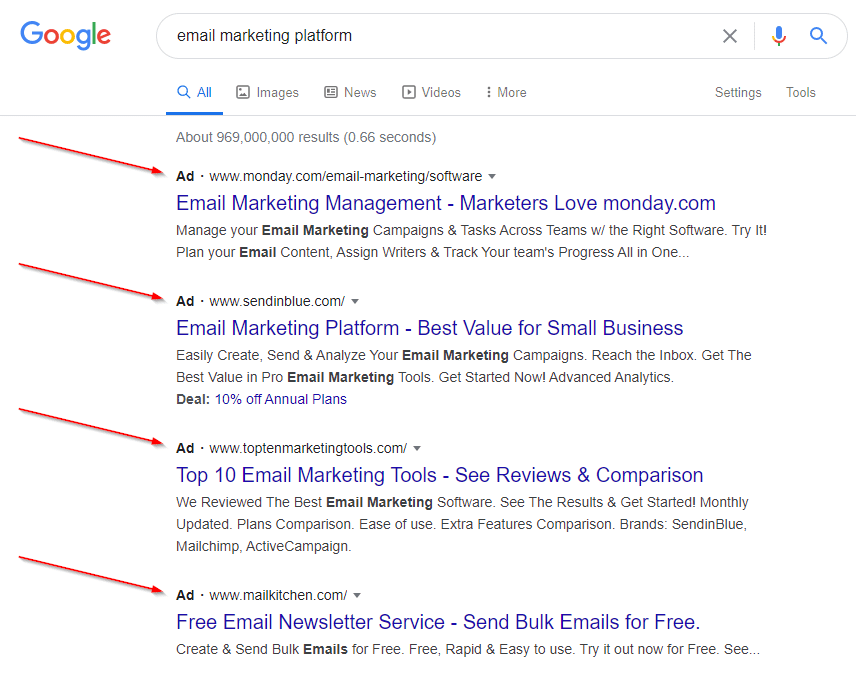Screen dimensions: 856x677
Task: Open the More search options menu
Action: click(506, 92)
